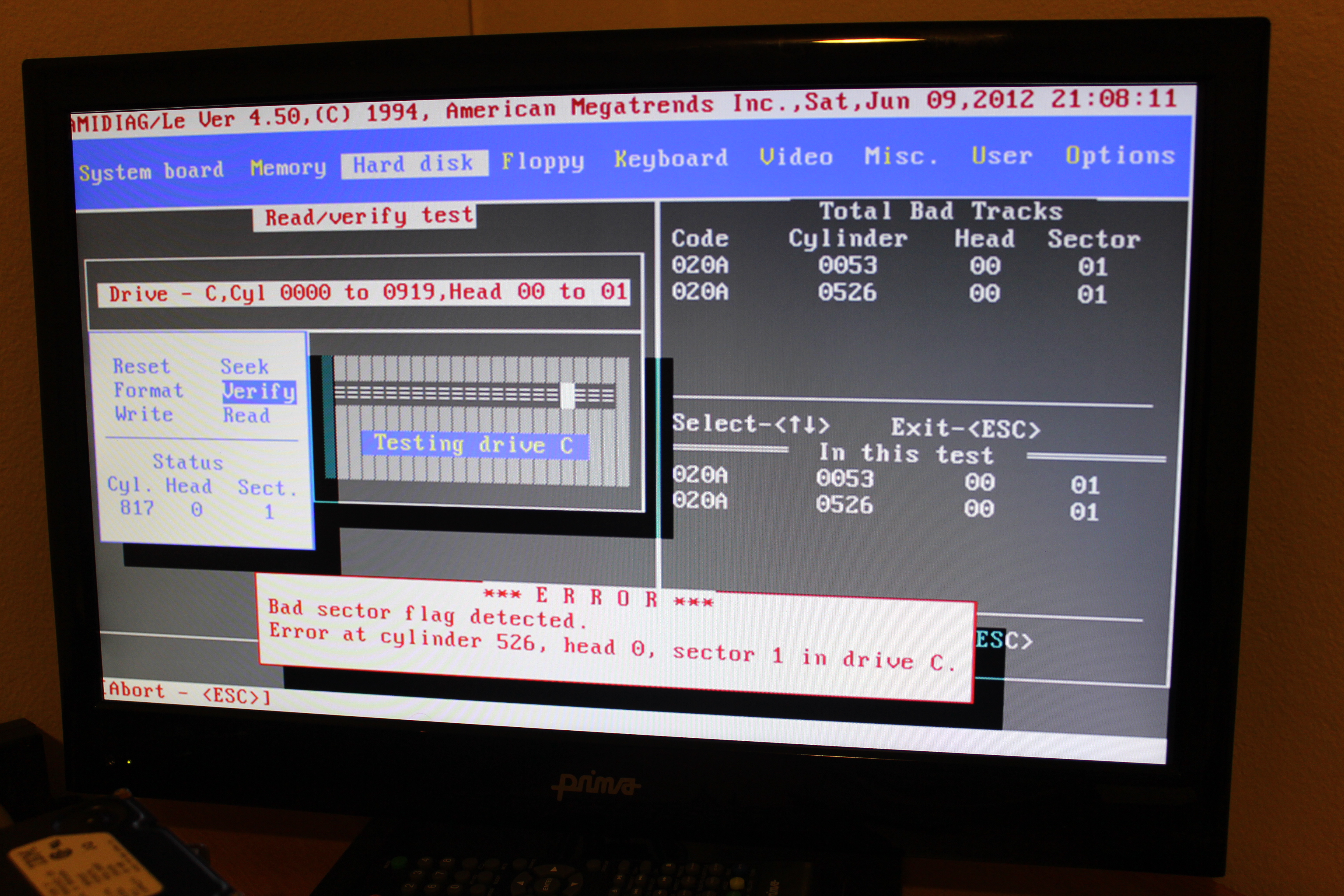The height and width of the screenshot is (896, 1344).
Task: Click cylinder 0526 in Total Bad Tracks
Action: [x=847, y=292]
